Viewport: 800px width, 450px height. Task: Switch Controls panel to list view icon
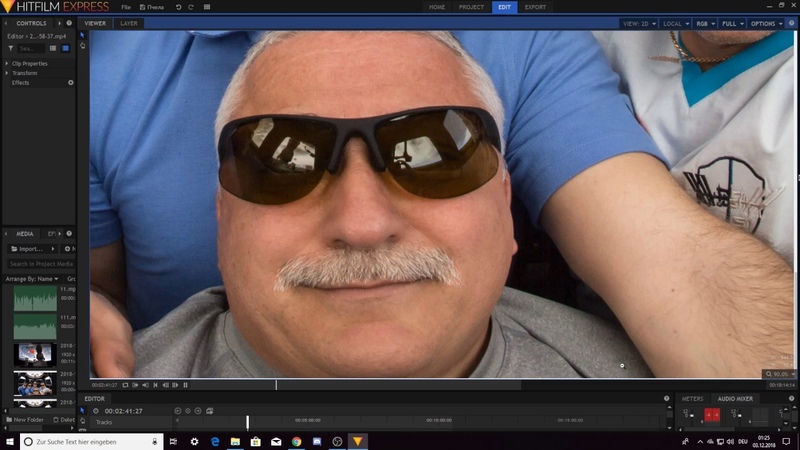click(x=53, y=48)
